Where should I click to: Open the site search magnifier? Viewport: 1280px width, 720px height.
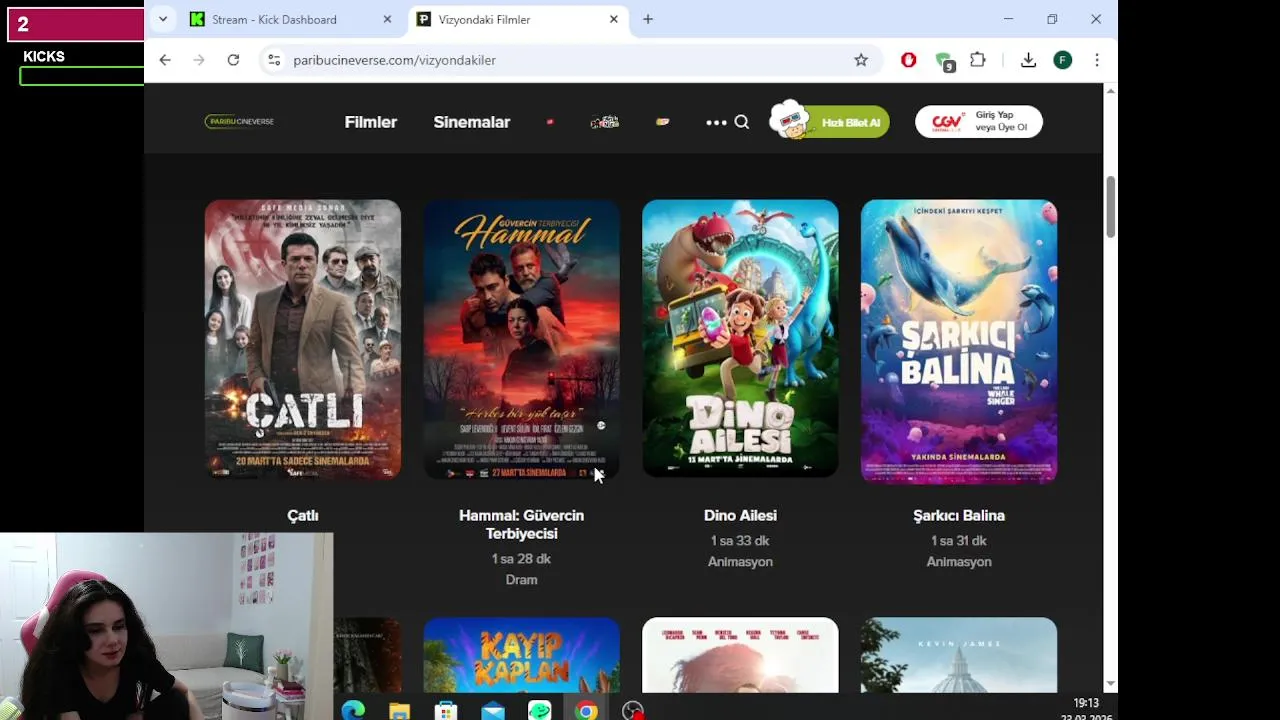click(741, 122)
